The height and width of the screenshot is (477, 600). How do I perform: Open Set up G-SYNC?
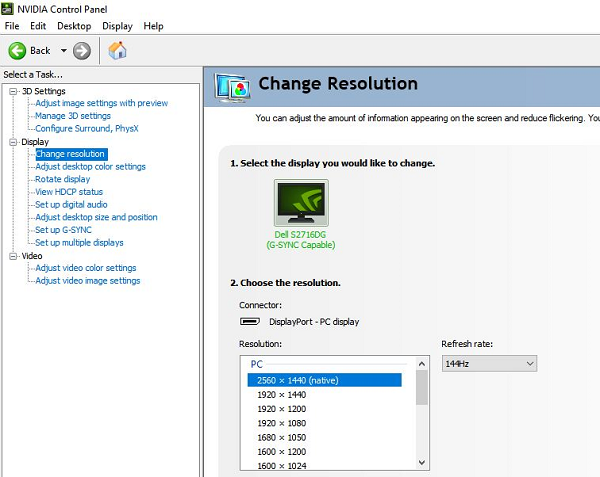[x=63, y=230]
